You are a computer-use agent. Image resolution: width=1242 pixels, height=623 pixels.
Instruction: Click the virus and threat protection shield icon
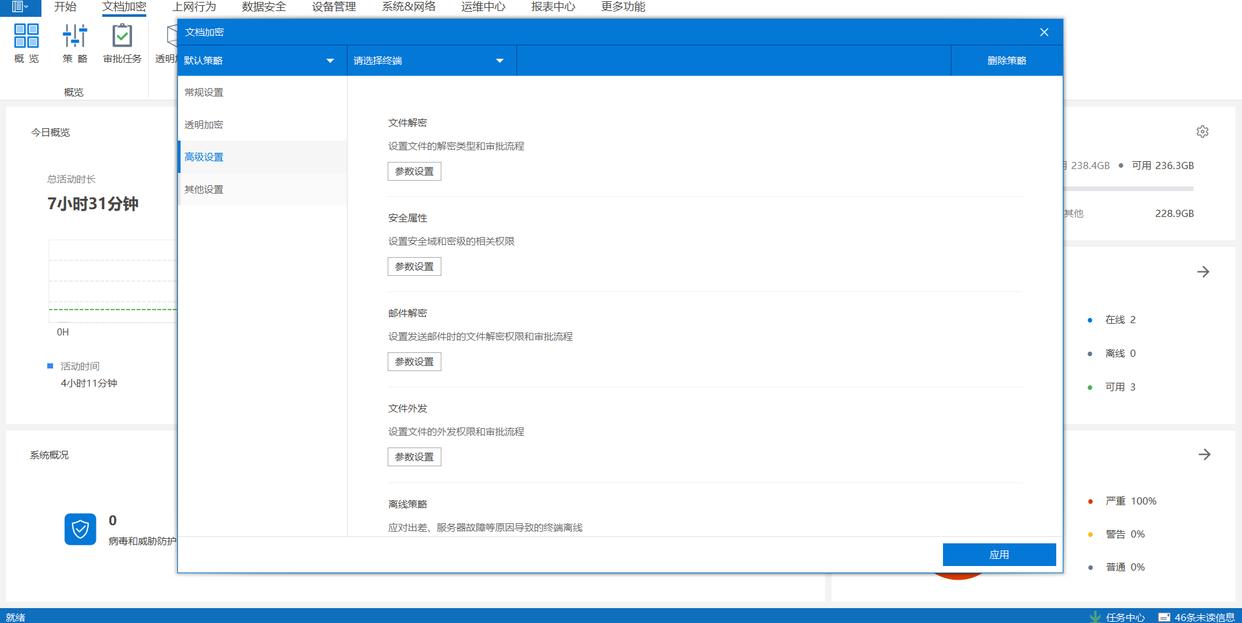click(80, 529)
